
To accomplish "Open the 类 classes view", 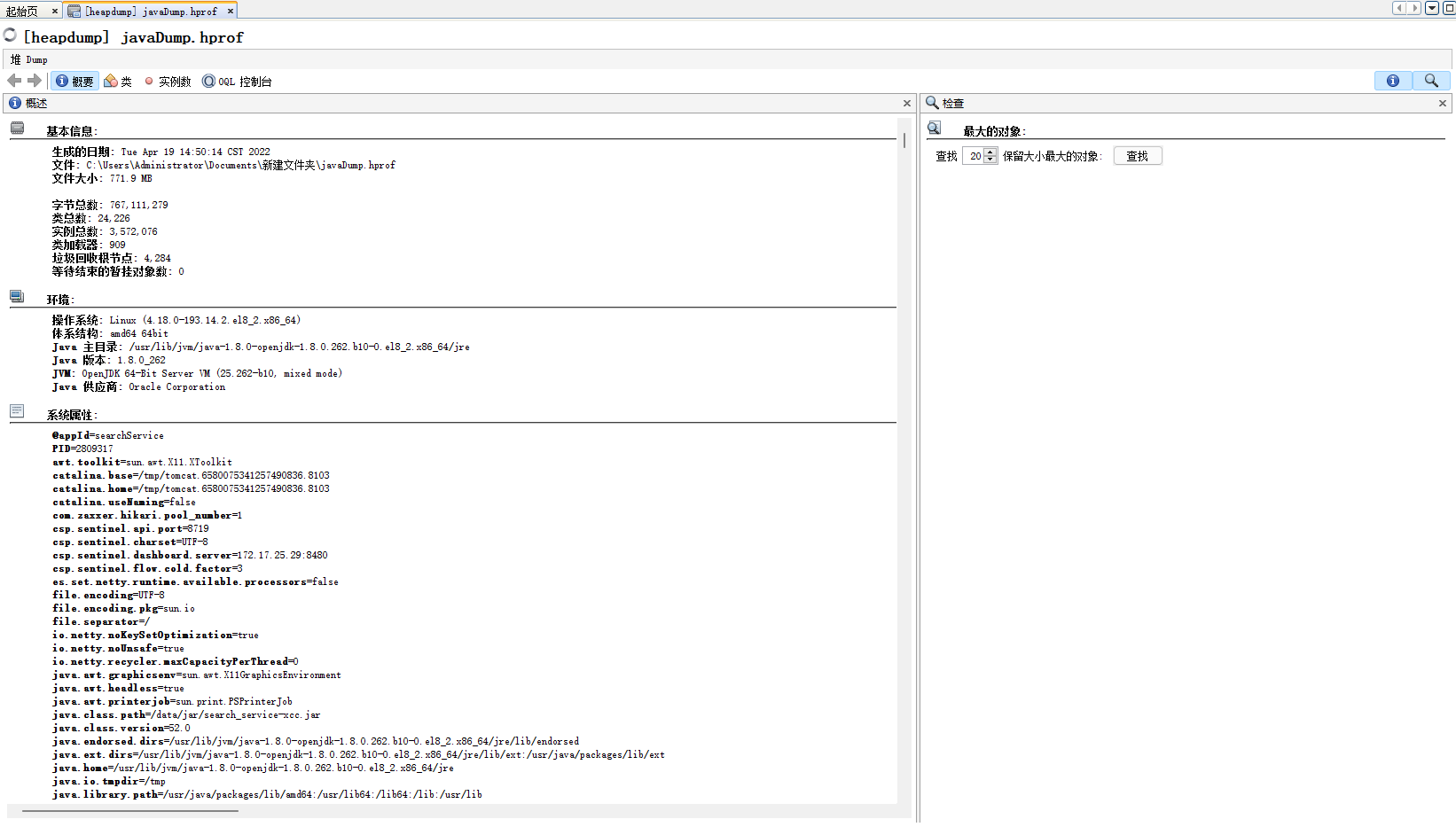I will (x=118, y=81).
